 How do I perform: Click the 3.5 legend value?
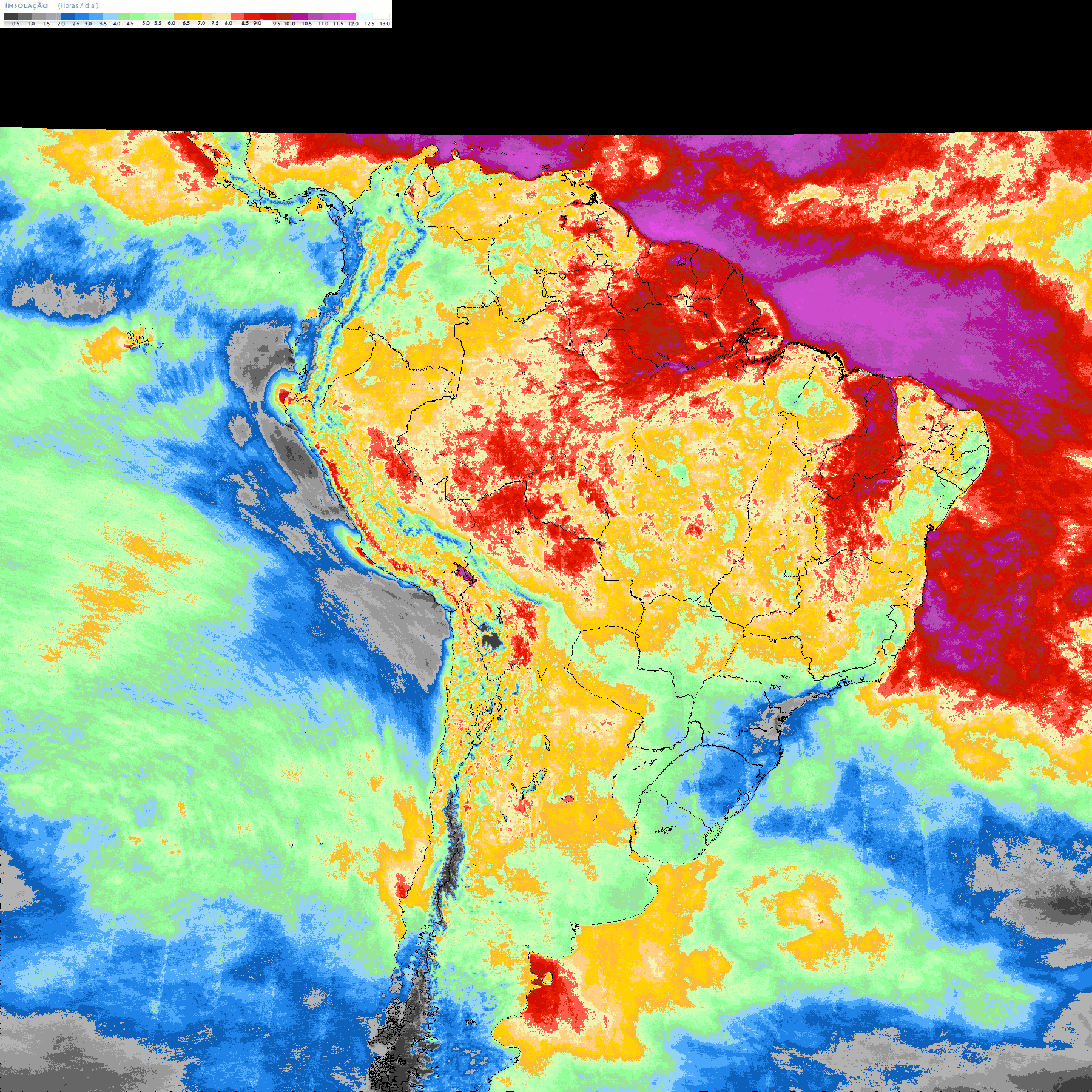pyautogui.click(x=103, y=24)
